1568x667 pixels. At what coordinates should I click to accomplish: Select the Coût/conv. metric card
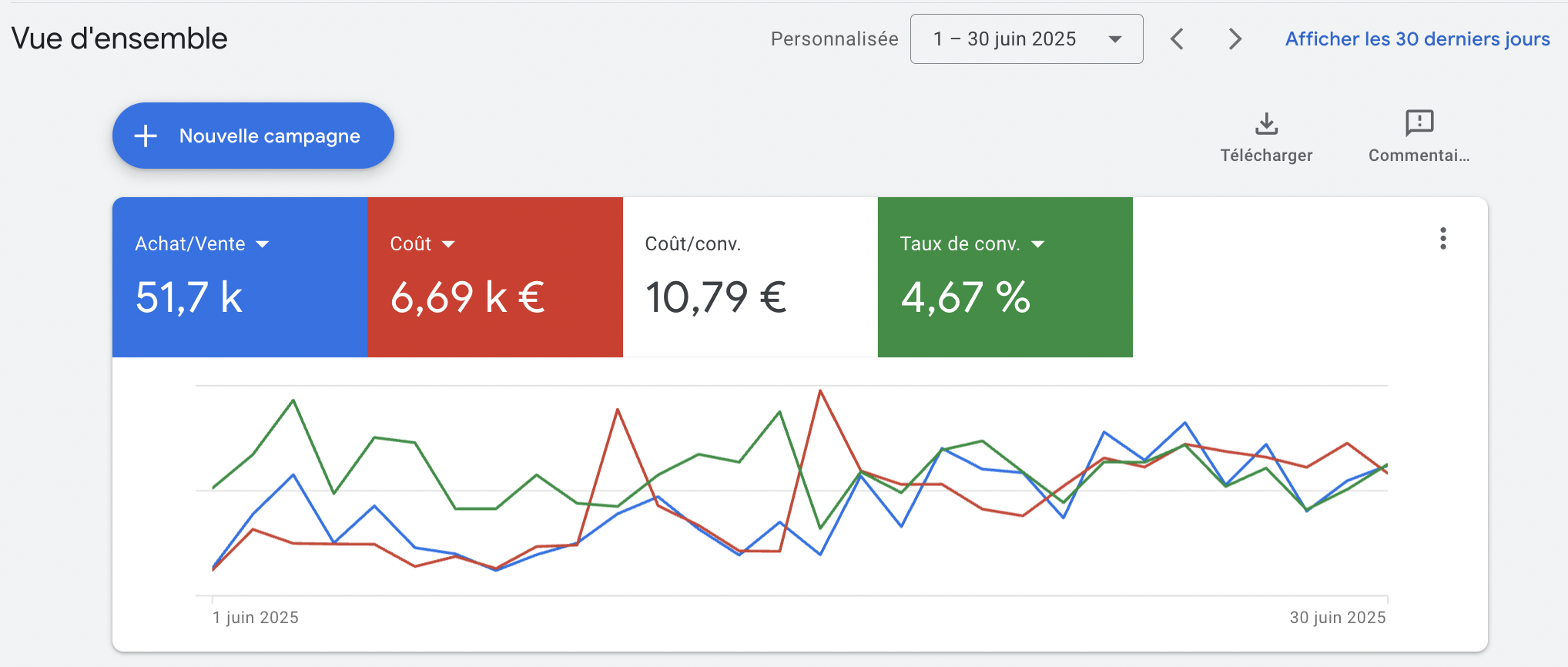tap(749, 277)
